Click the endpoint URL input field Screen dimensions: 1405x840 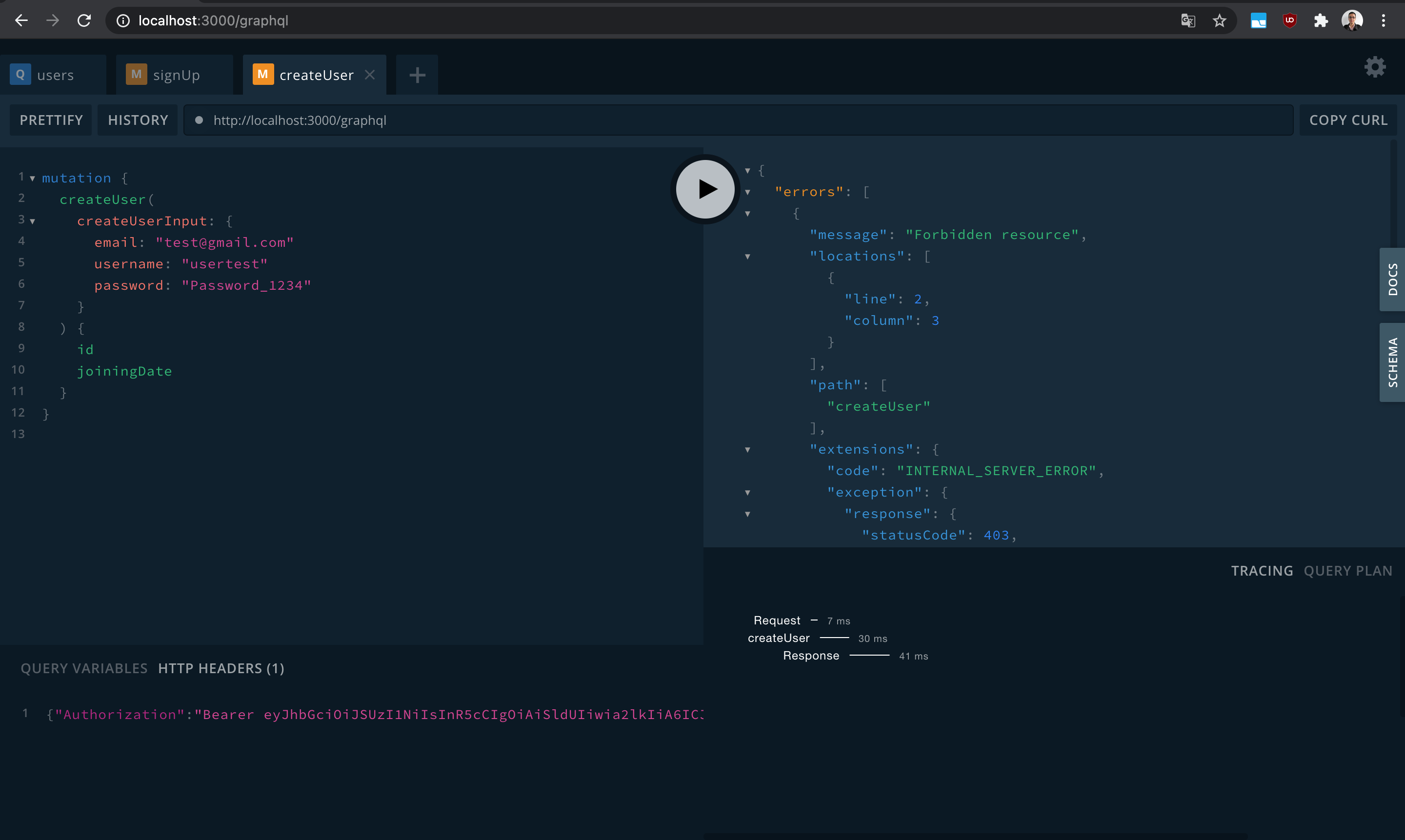point(736,120)
